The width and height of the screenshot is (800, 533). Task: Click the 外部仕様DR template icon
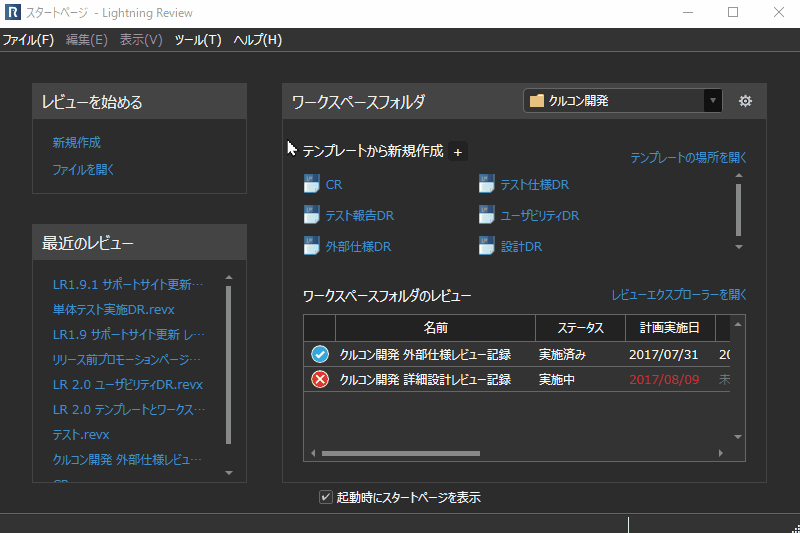pos(311,246)
